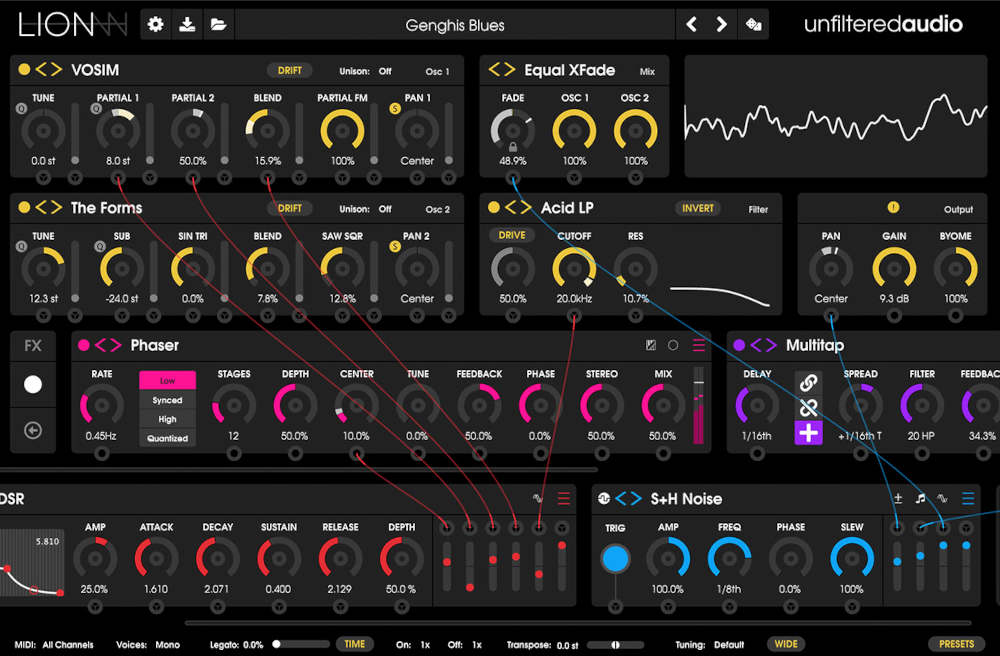Click the link icon in the Multitap panel
The image size is (1000, 656).
(x=808, y=383)
